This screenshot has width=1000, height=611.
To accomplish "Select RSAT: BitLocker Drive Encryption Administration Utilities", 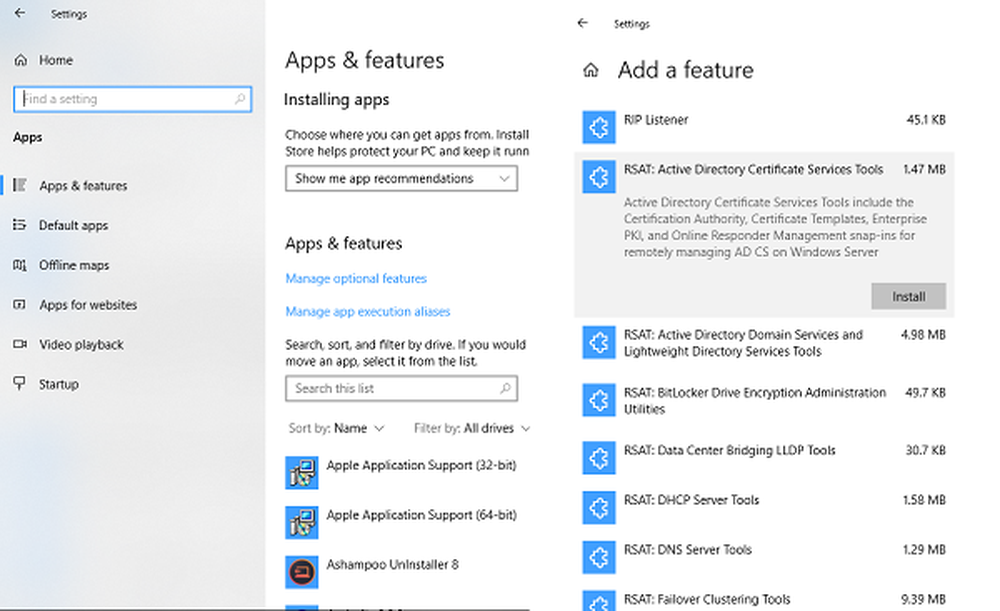I will [x=754, y=401].
